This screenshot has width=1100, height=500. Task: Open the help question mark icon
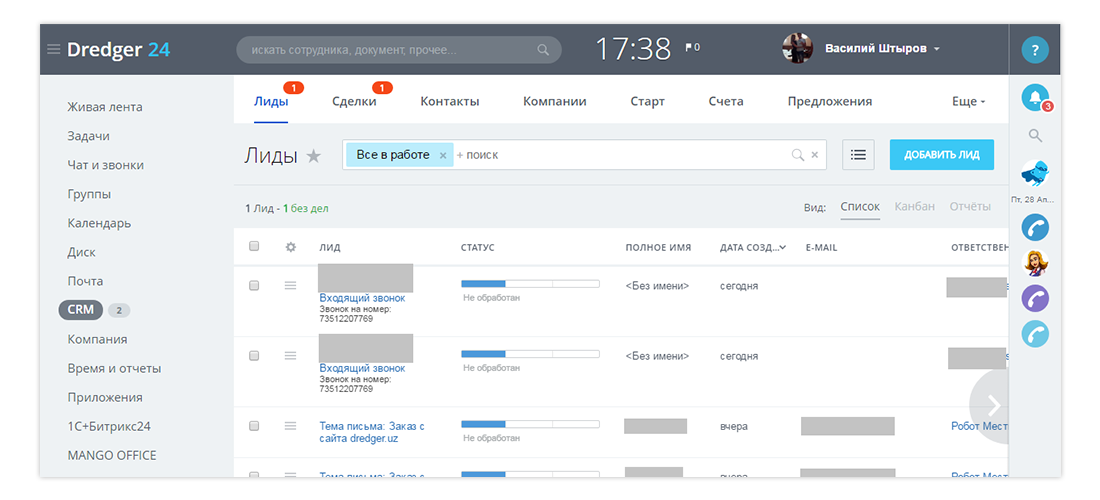pos(1035,49)
